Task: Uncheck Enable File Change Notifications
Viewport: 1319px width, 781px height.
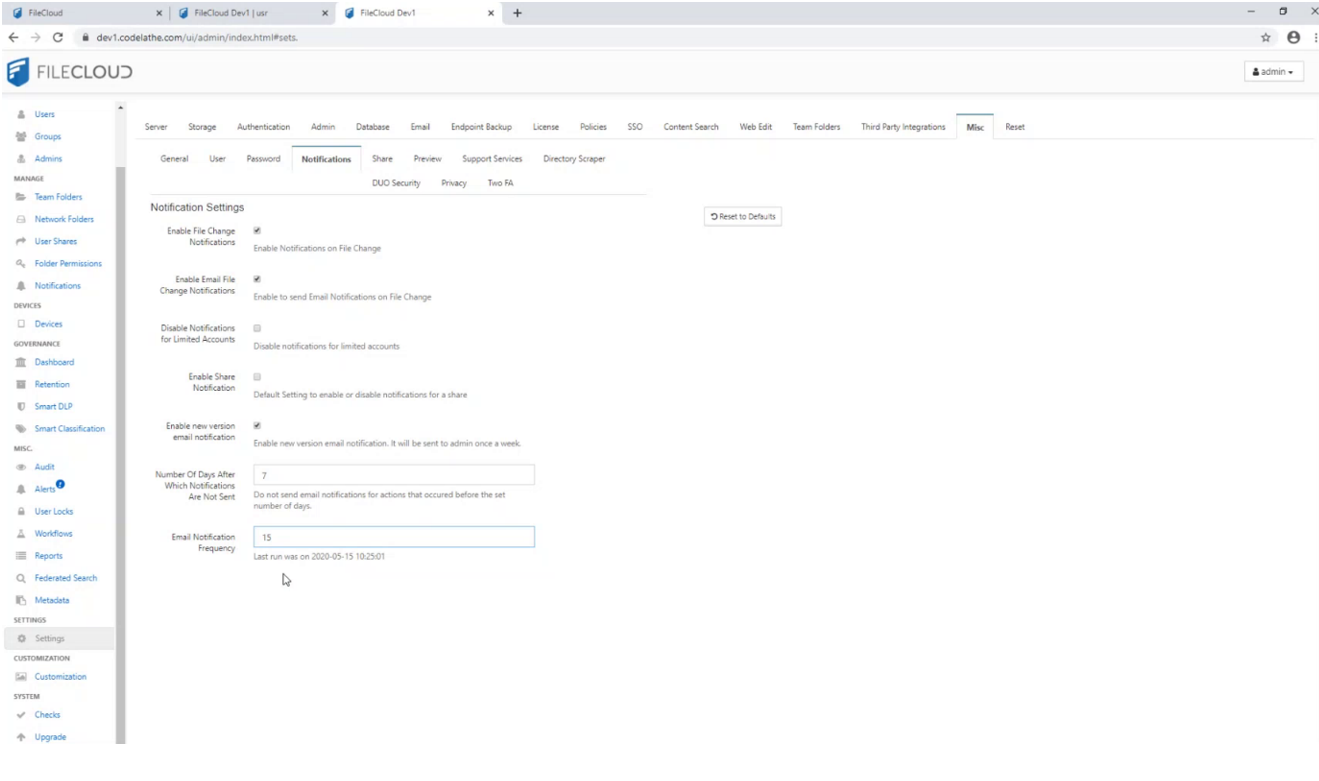Action: point(257,231)
